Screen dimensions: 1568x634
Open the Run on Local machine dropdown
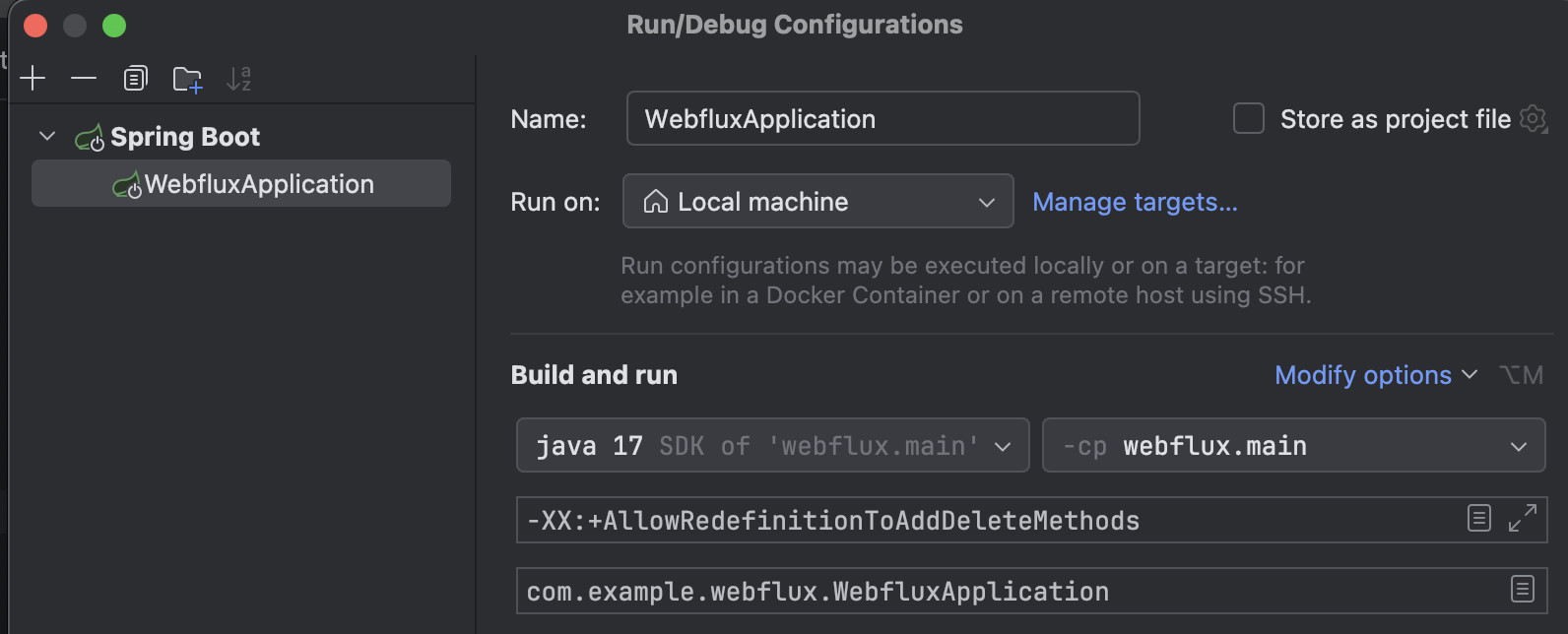point(817,202)
